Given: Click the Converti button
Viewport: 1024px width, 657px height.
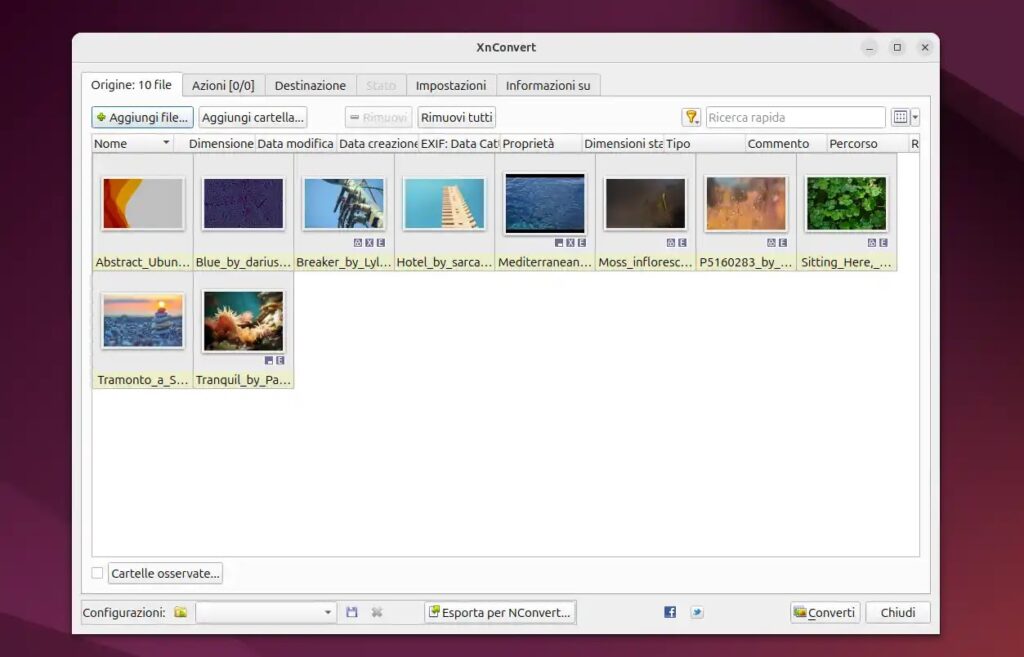Looking at the screenshot, I should pos(824,612).
